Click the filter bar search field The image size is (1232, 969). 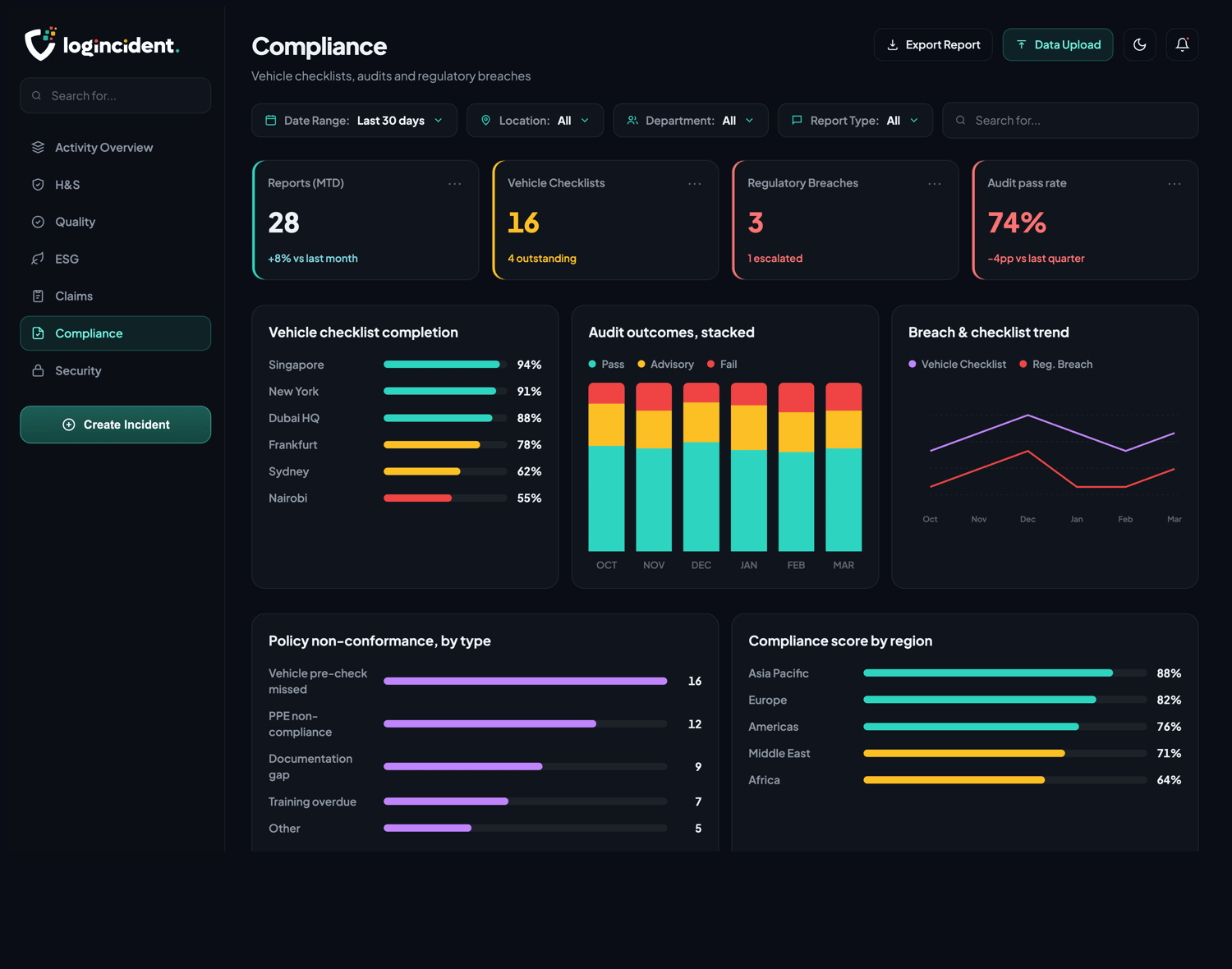pyautogui.click(x=1070, y=121)
